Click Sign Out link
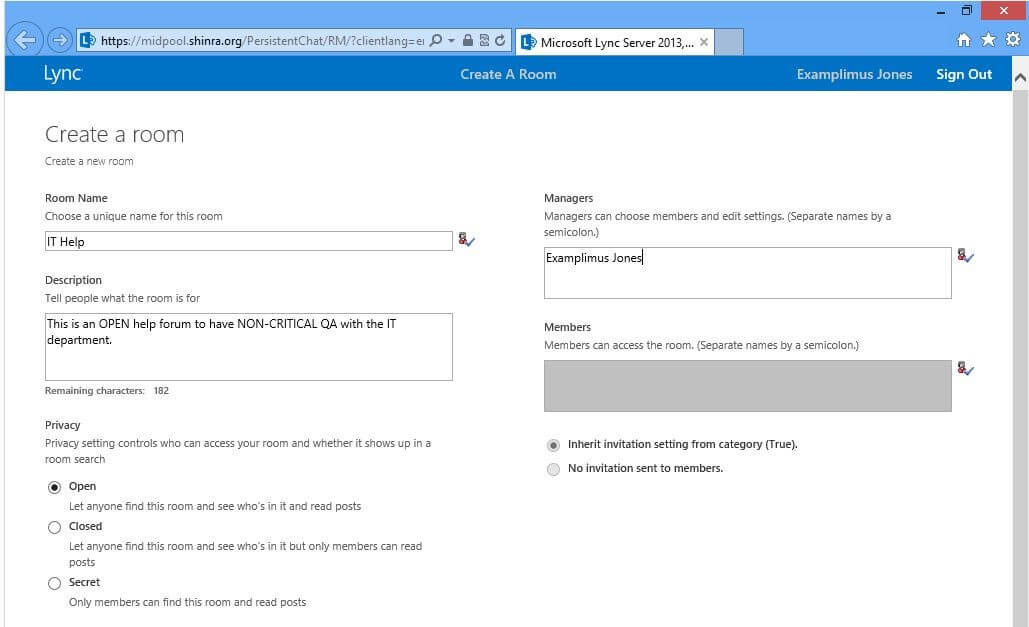The image size is (1029, 627). coord(964,74)
